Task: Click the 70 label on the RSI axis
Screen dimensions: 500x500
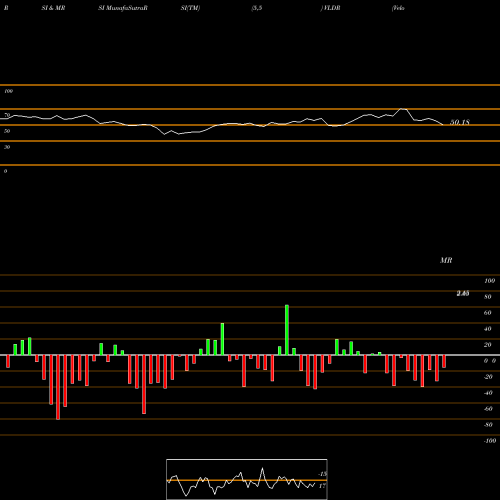Action: (x=7, y=115)
